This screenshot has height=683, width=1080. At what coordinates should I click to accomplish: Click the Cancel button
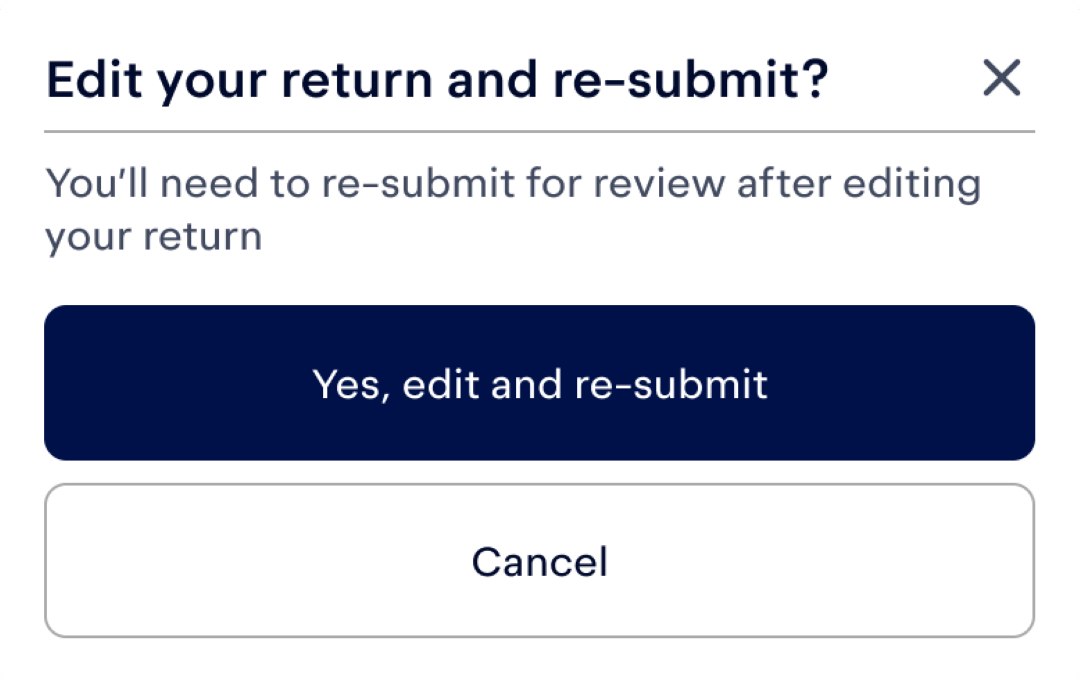coord(539,560)
